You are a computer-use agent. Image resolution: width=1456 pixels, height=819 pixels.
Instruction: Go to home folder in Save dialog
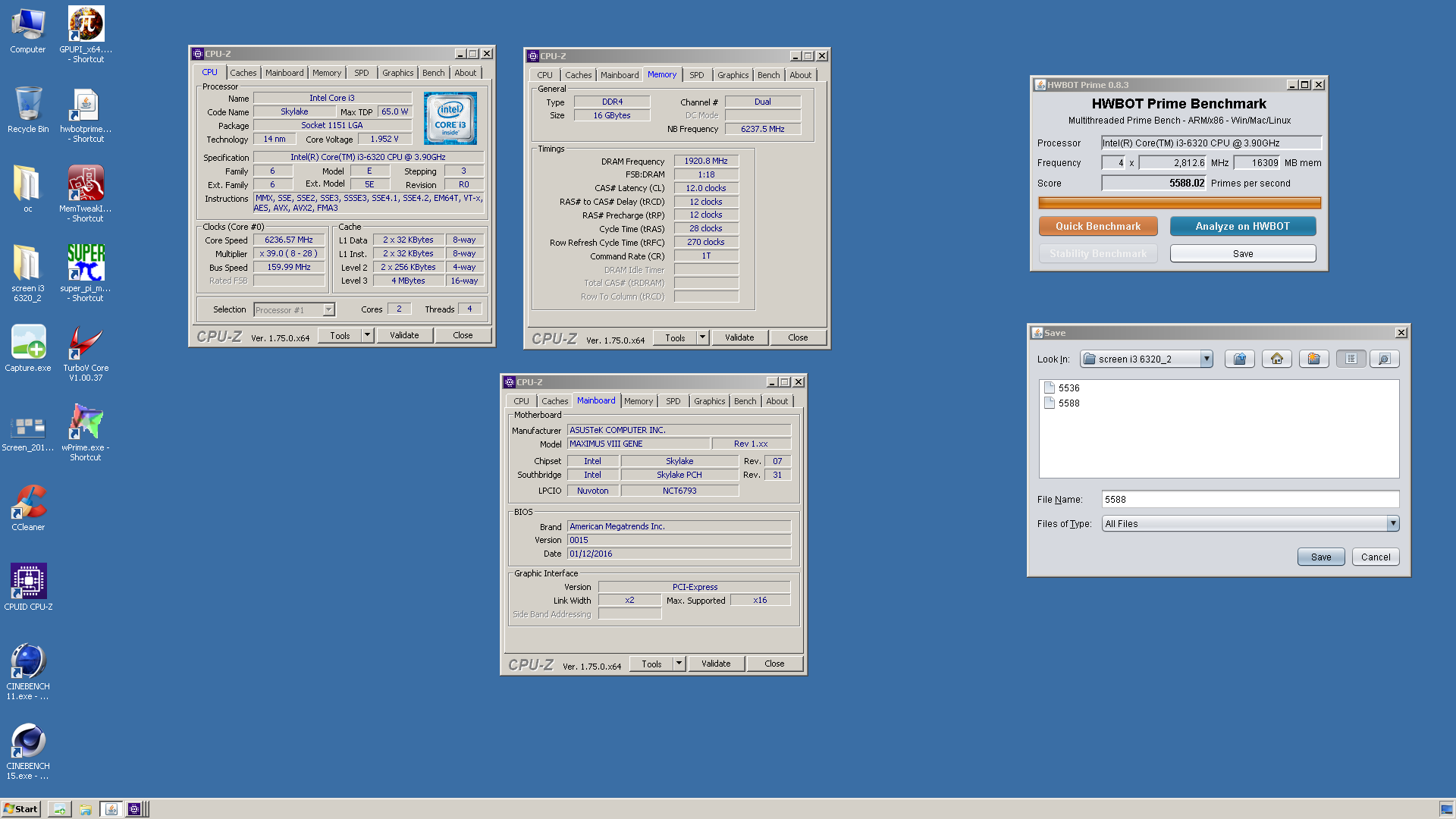(x=1277, y=359)
